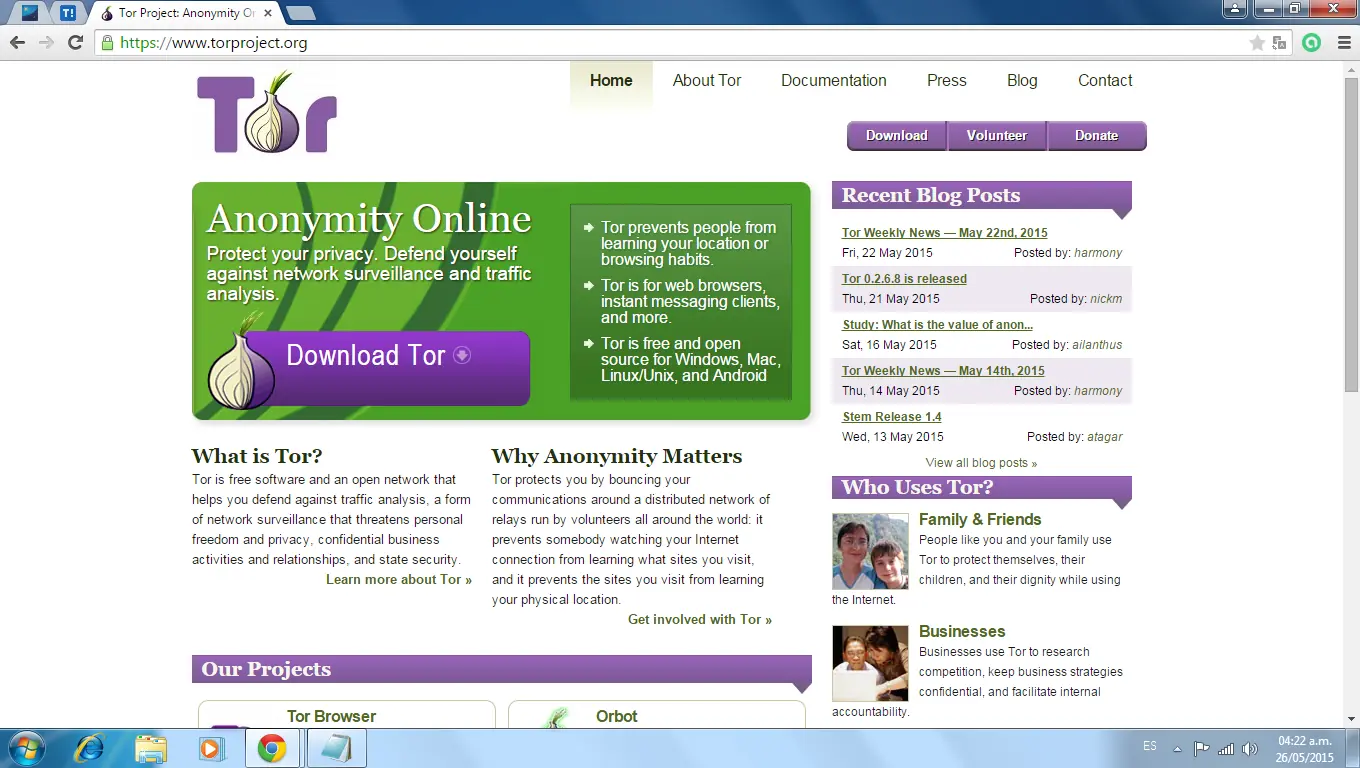Screen dimensions: 1360x768
Task: Go to the Press page
Action: [947, 81]
